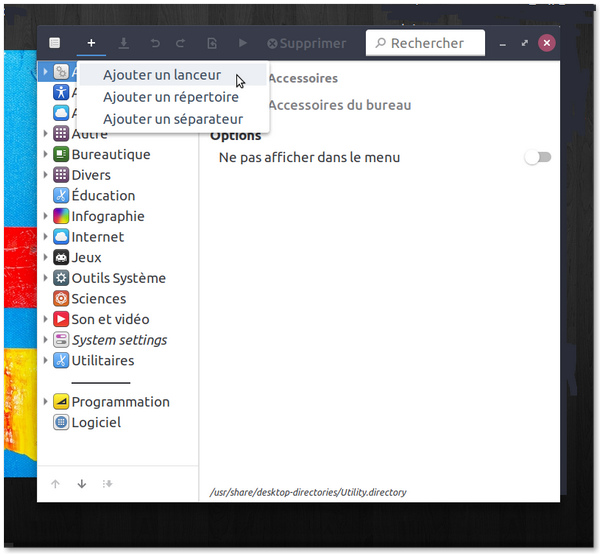Select the Éducation category in the list
The image size is (600, 554).
click(x=102, y=196)
